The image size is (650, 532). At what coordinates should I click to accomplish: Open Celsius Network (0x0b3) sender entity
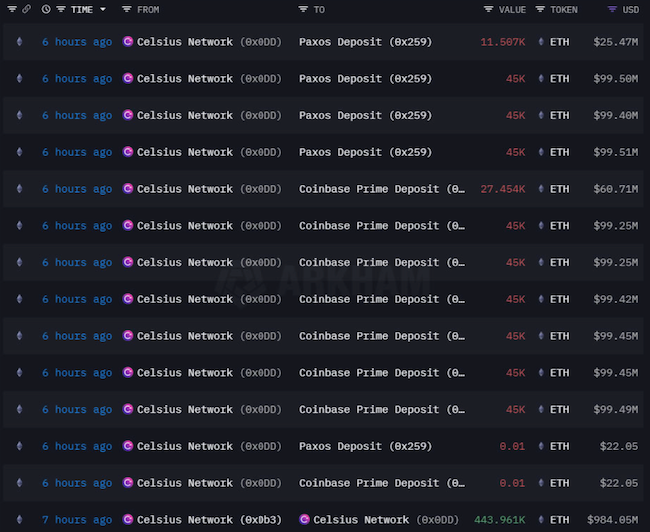209,520
